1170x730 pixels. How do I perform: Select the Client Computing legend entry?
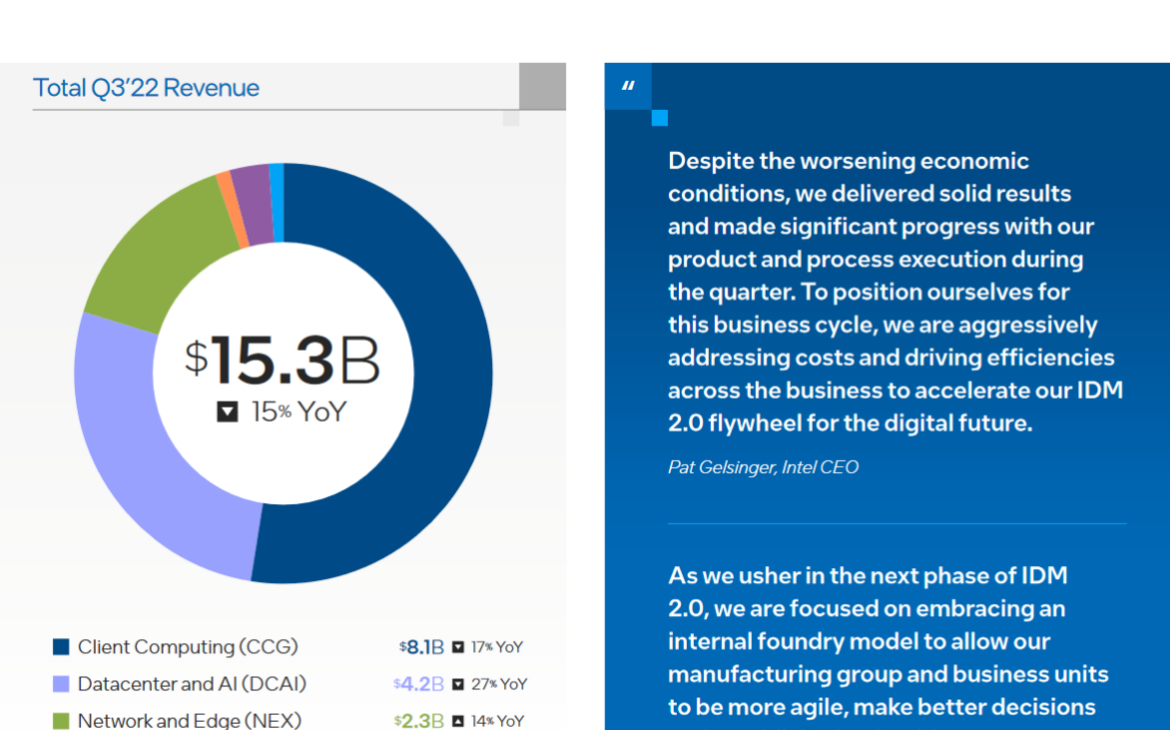186,646
